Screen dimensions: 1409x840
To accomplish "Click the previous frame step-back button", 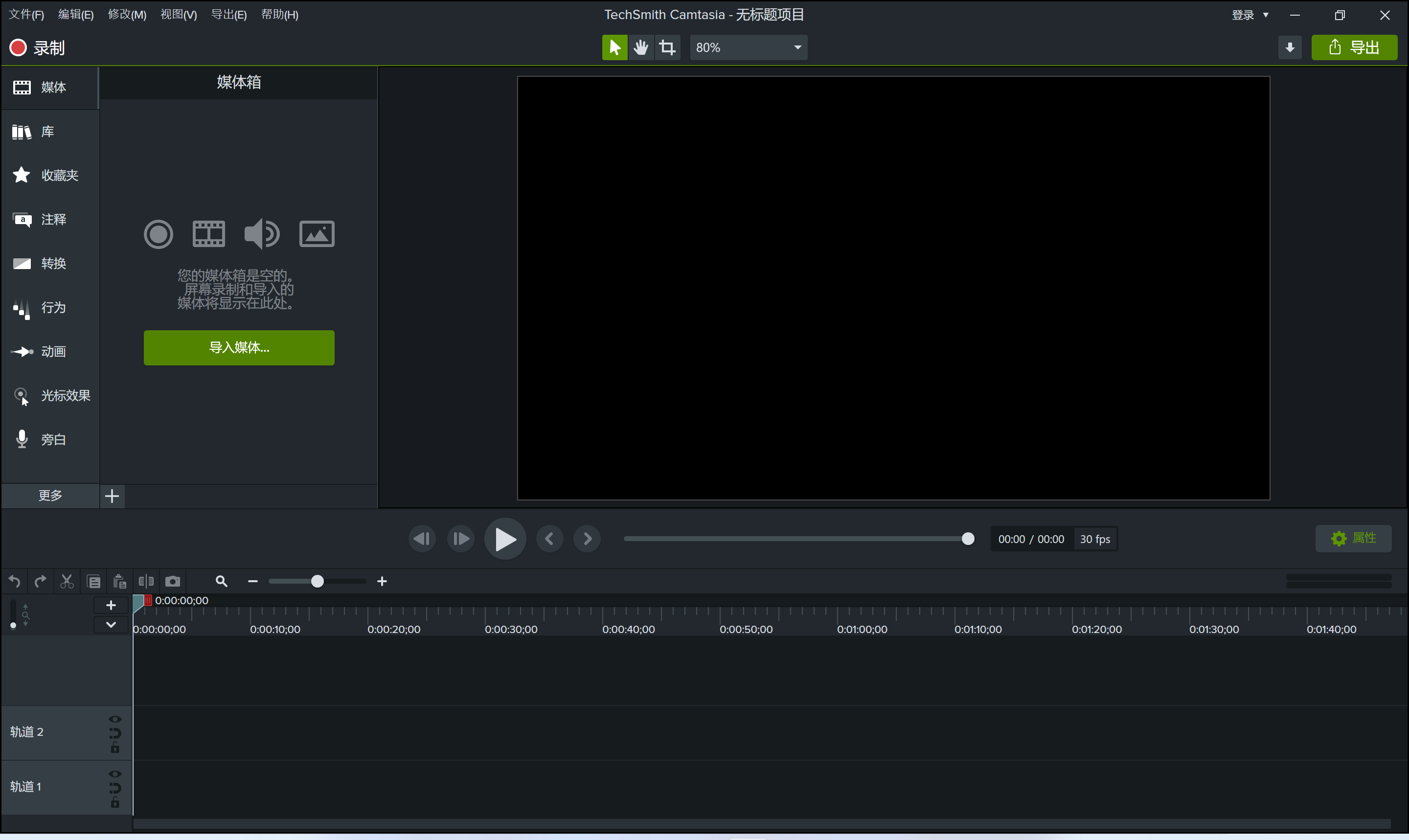I will tap(422, 539).
